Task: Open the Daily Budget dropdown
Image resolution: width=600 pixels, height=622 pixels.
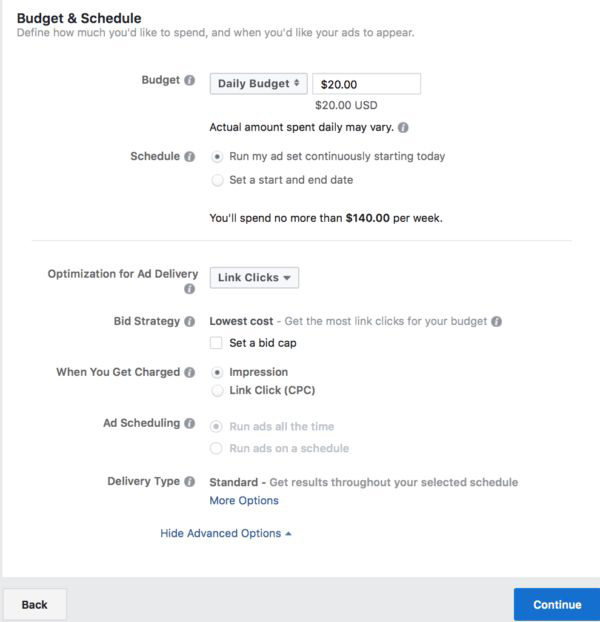Action: click(257, 84)
